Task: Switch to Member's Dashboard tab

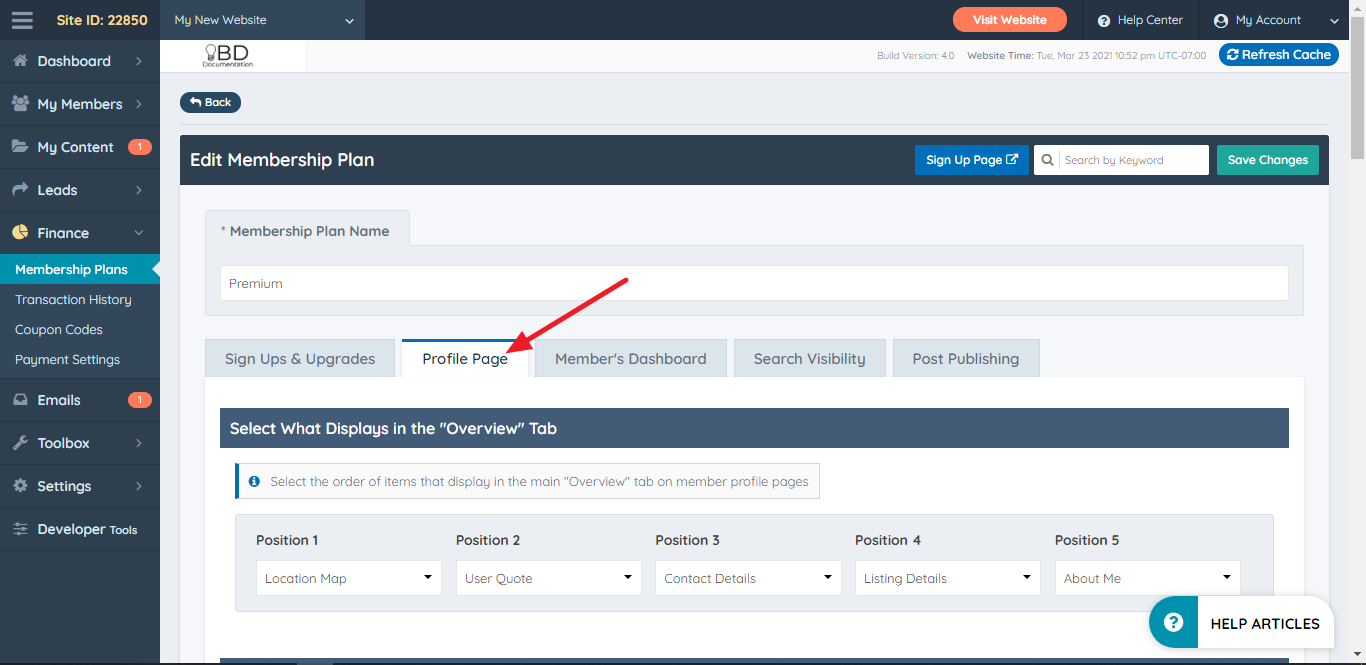Action: [x=631, y=358]
